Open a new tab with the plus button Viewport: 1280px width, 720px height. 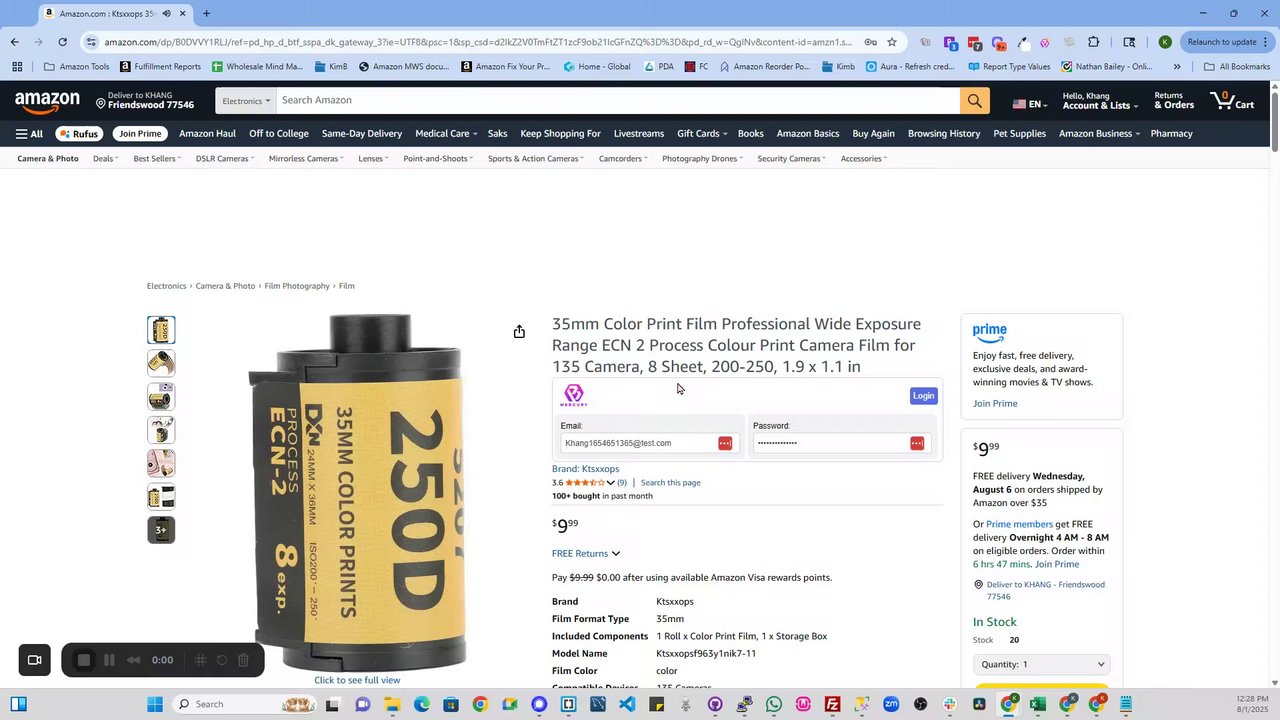[206, 14]
